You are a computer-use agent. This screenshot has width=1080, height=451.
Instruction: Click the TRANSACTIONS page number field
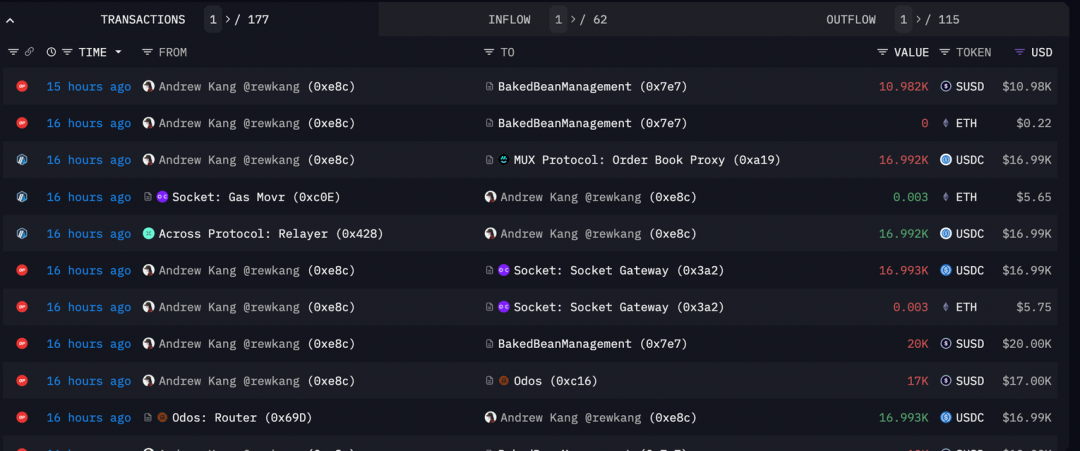pos(213,19)
